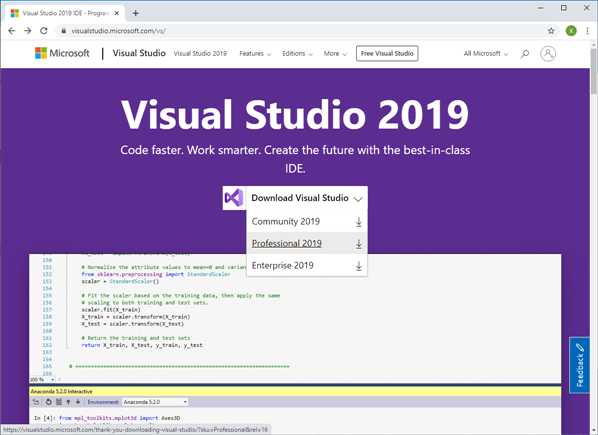Click the Community 2019 download arrow icon
Screen dimensions: 598x435
tap(358, 222)
